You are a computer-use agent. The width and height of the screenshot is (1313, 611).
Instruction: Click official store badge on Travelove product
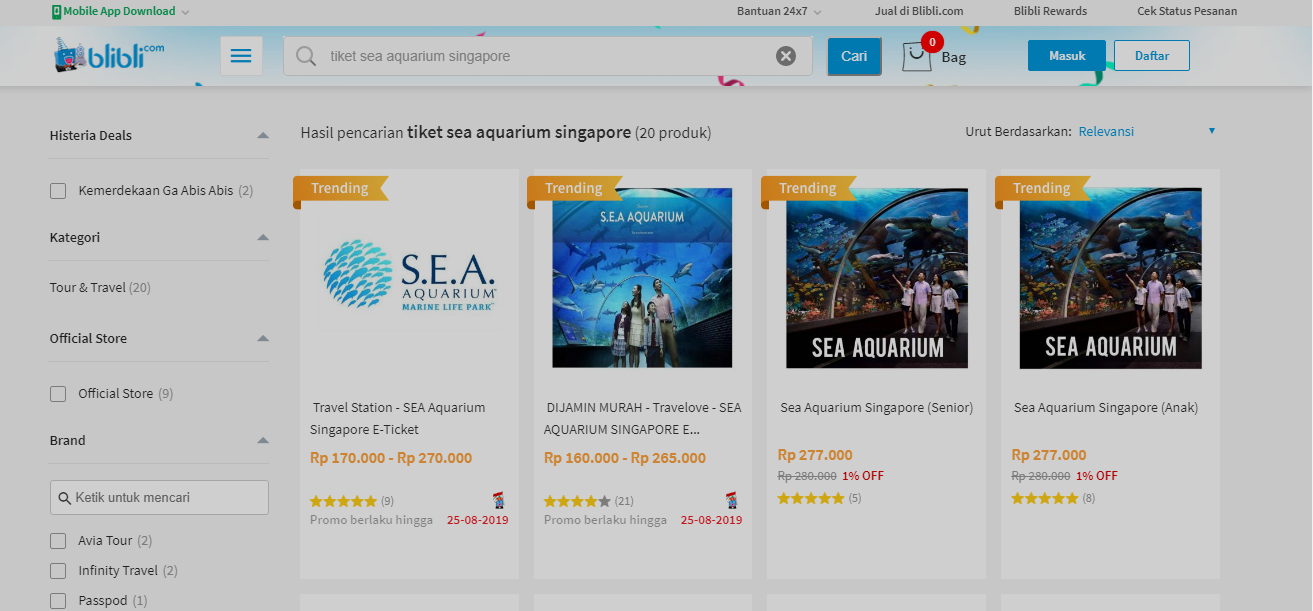click(734, 501)
